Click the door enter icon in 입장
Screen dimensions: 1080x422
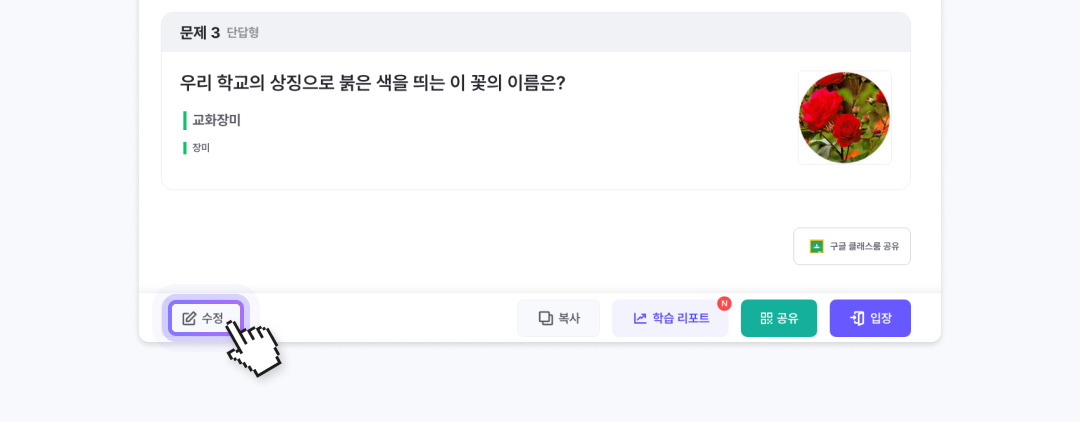tap(857, 318)
